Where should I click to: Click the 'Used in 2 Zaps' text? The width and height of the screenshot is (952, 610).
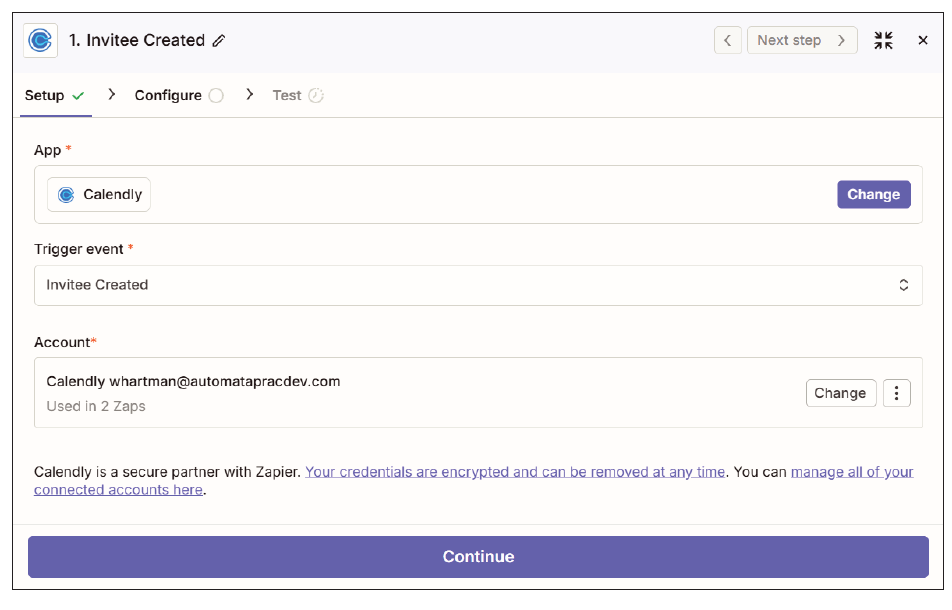coord(96,406)
